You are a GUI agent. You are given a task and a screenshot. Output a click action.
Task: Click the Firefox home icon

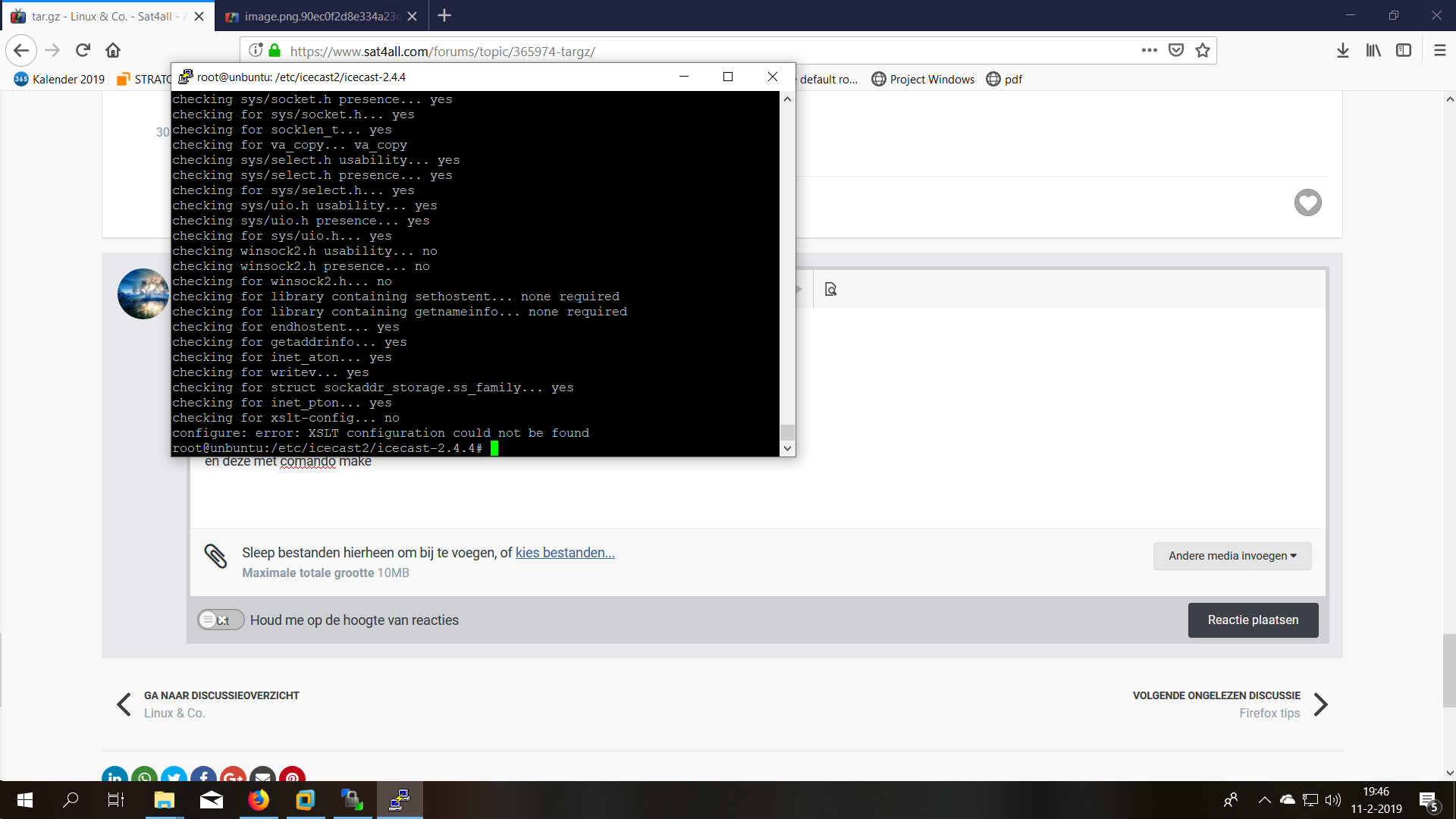point(113,51)
